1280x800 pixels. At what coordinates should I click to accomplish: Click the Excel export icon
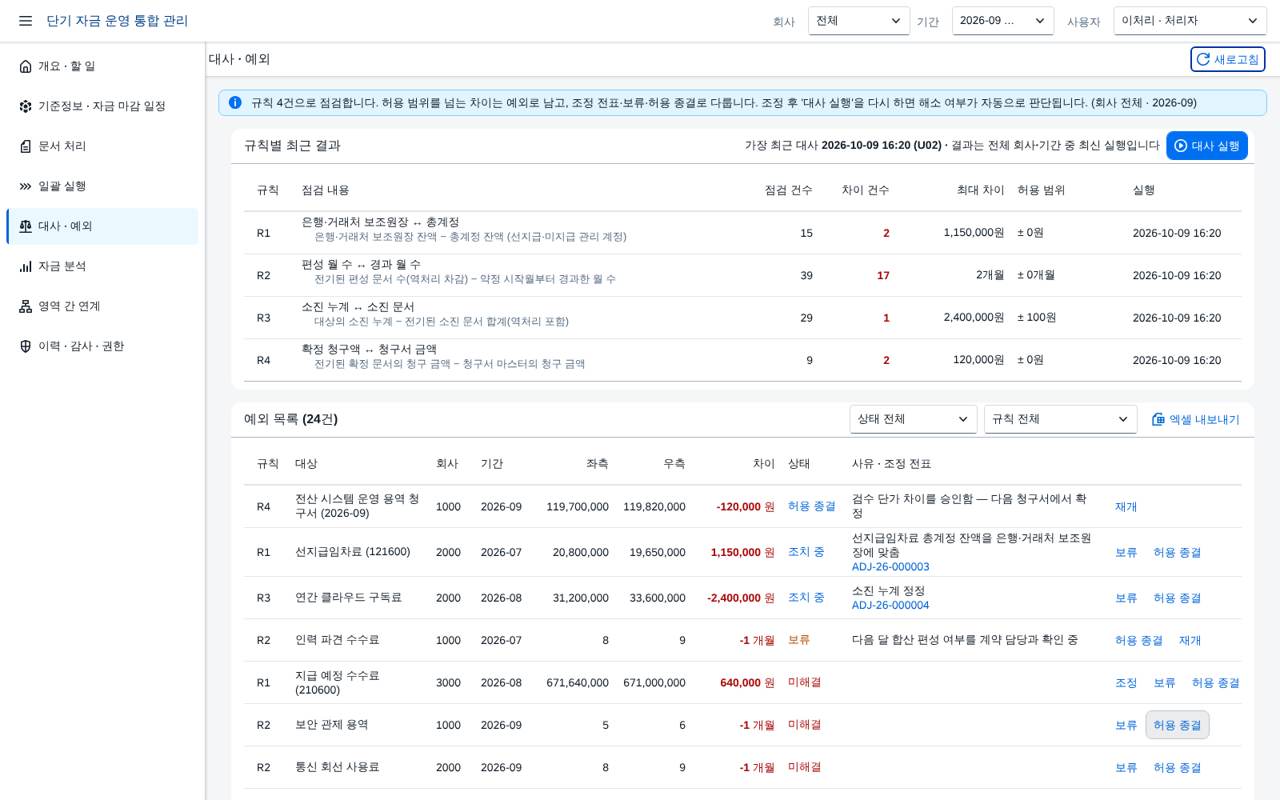click(x=1158, y=419)
